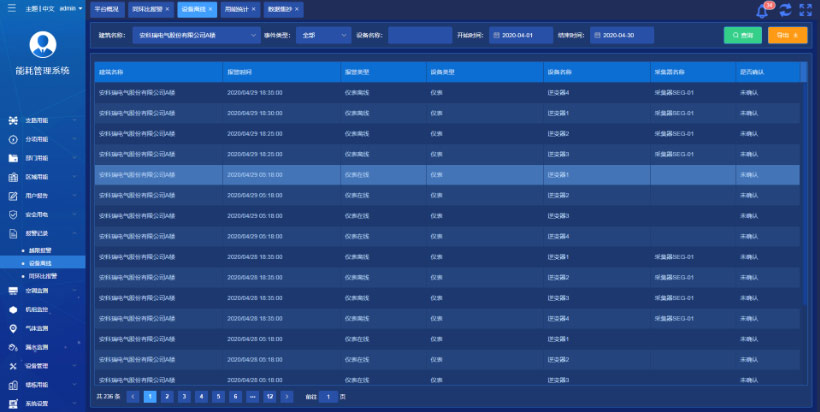Image resolution: width=820 pixels, height=412 pixels.
Task: Open the admin user dropdown
Action: click(71, 8)
